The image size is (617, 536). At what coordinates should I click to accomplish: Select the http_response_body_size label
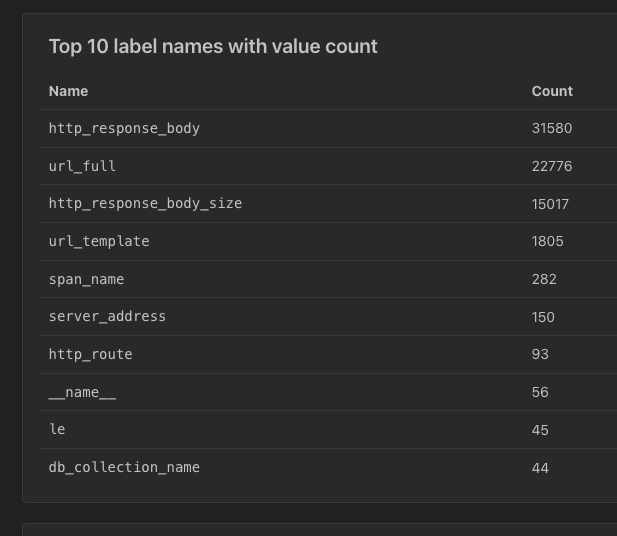point(145,203)
